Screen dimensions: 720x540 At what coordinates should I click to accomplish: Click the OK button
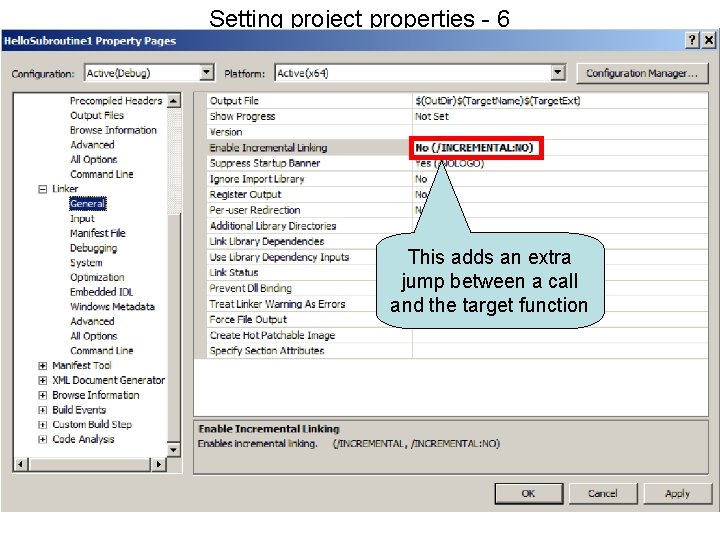point(529,494)
